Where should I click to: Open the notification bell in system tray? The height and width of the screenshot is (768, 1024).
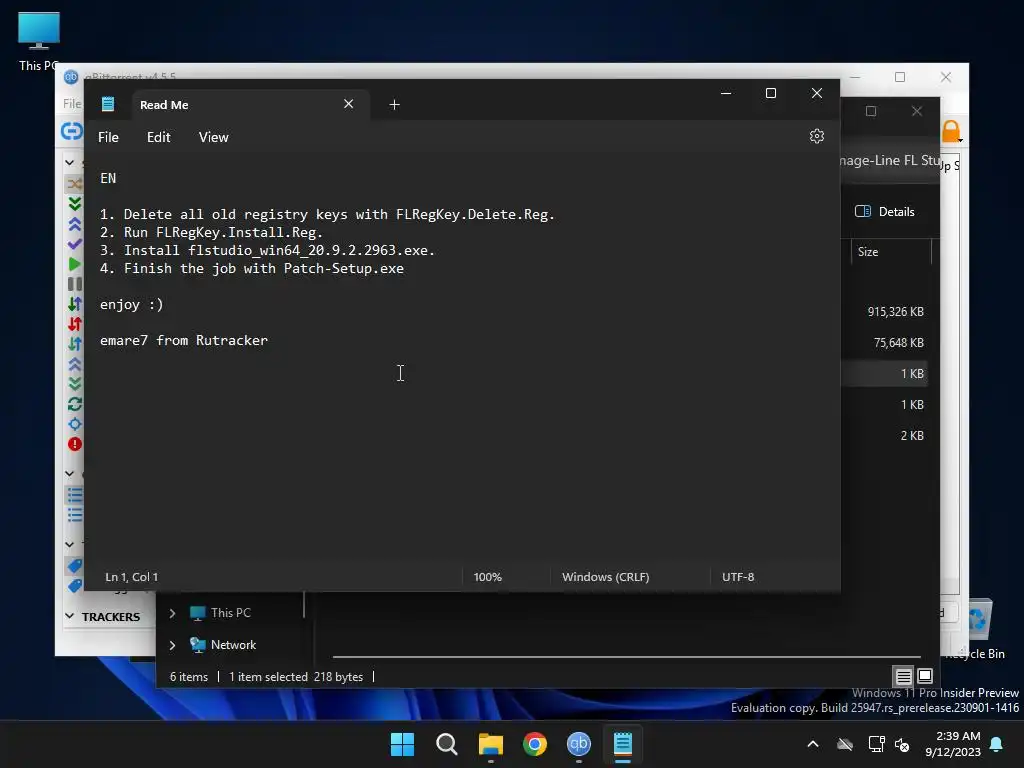(997, 744)
